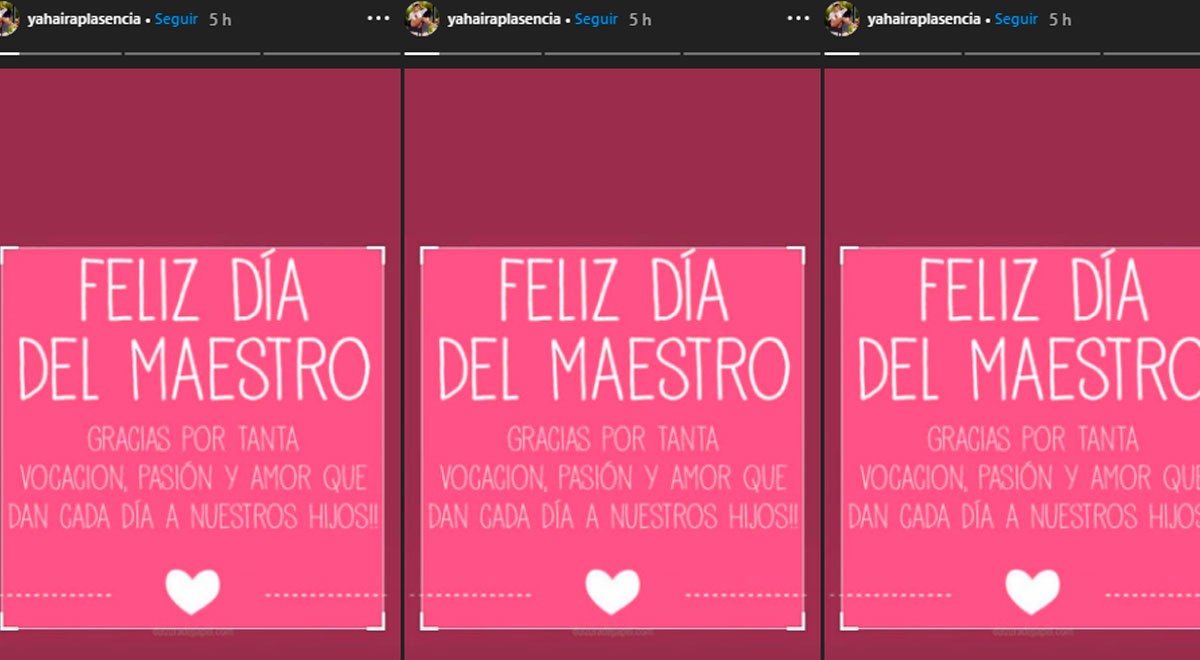
Task: Click the white heart on the middle story card
Action: 612,591
